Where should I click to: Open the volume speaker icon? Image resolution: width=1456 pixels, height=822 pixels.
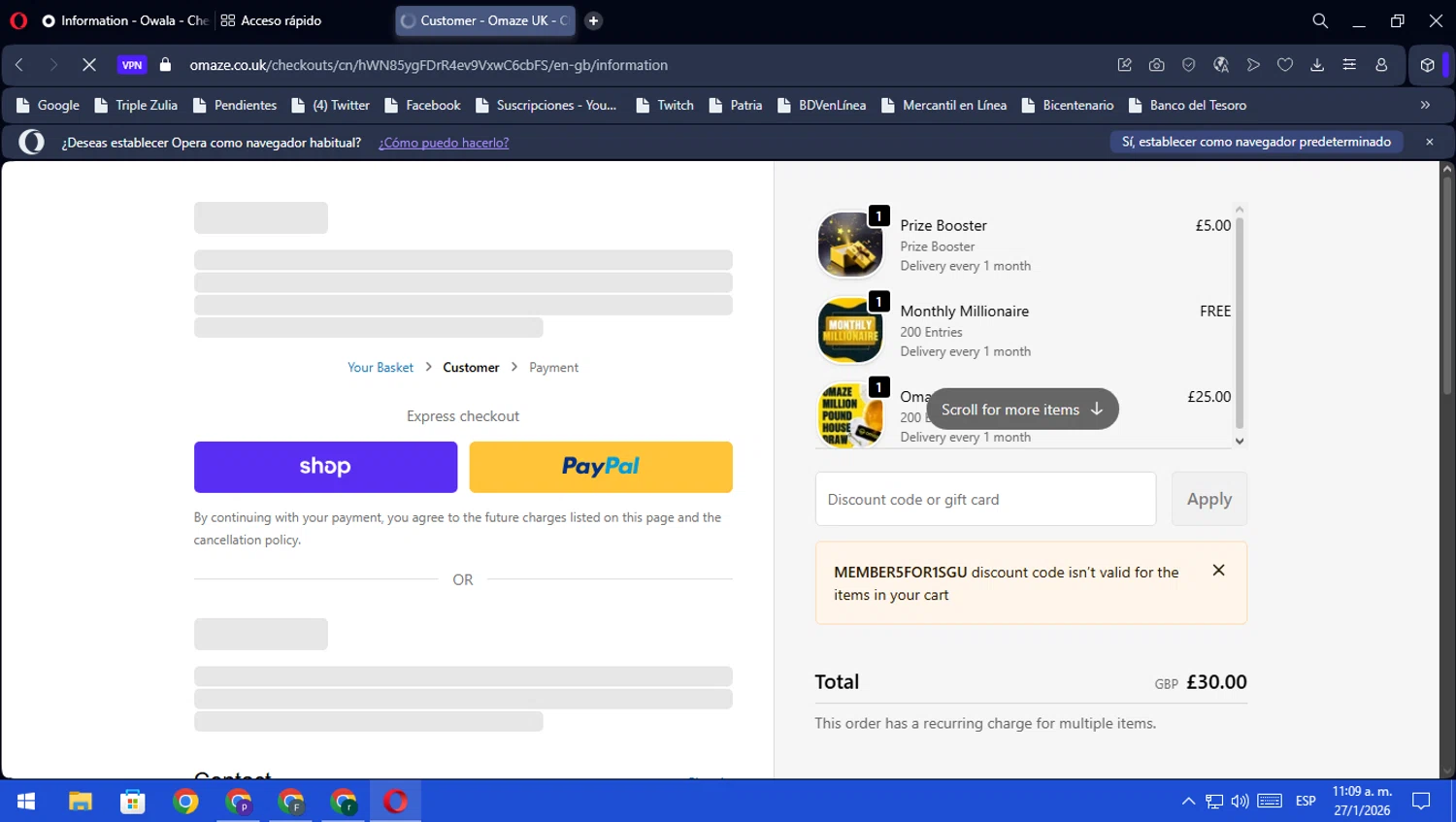tap(1240, 801)
